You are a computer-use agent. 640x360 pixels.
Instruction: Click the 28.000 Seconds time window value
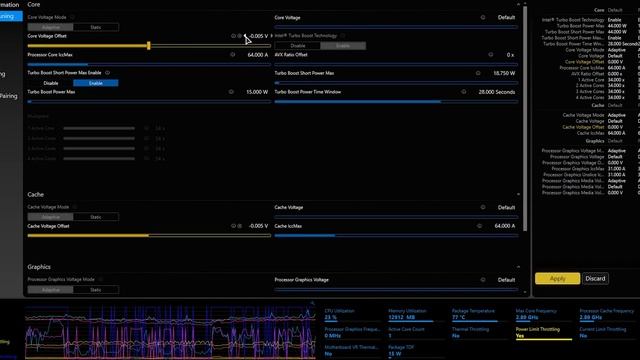(x=496, y=92)
